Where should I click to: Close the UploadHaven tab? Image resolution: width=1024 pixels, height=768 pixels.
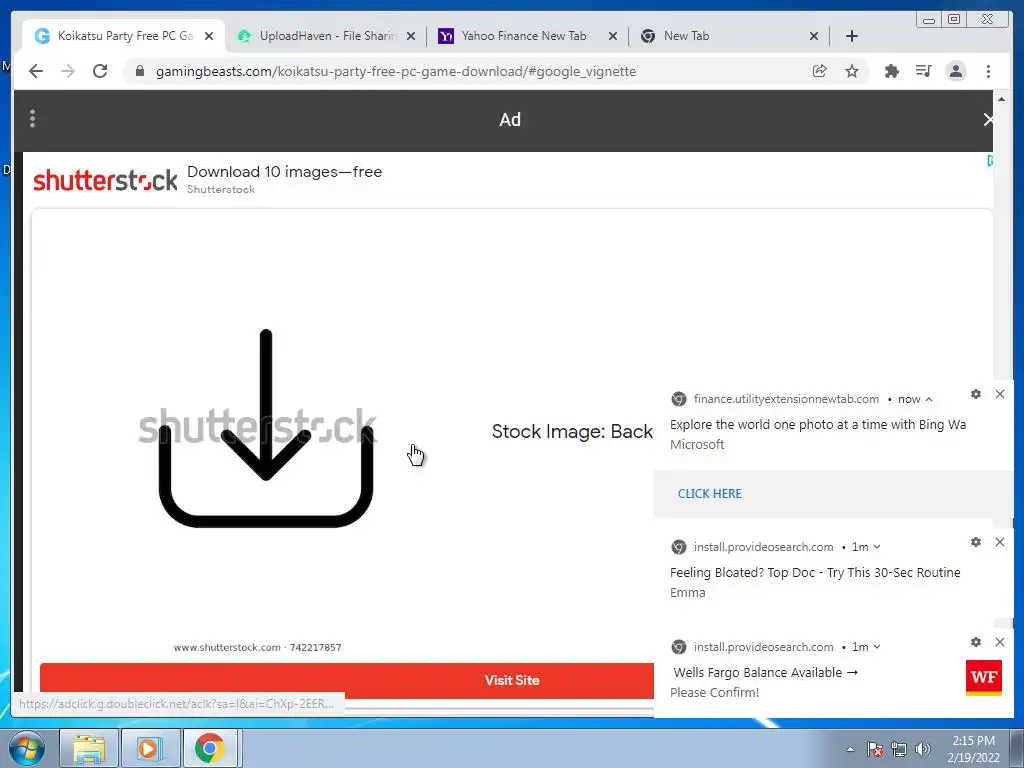(x=411, y=36)
